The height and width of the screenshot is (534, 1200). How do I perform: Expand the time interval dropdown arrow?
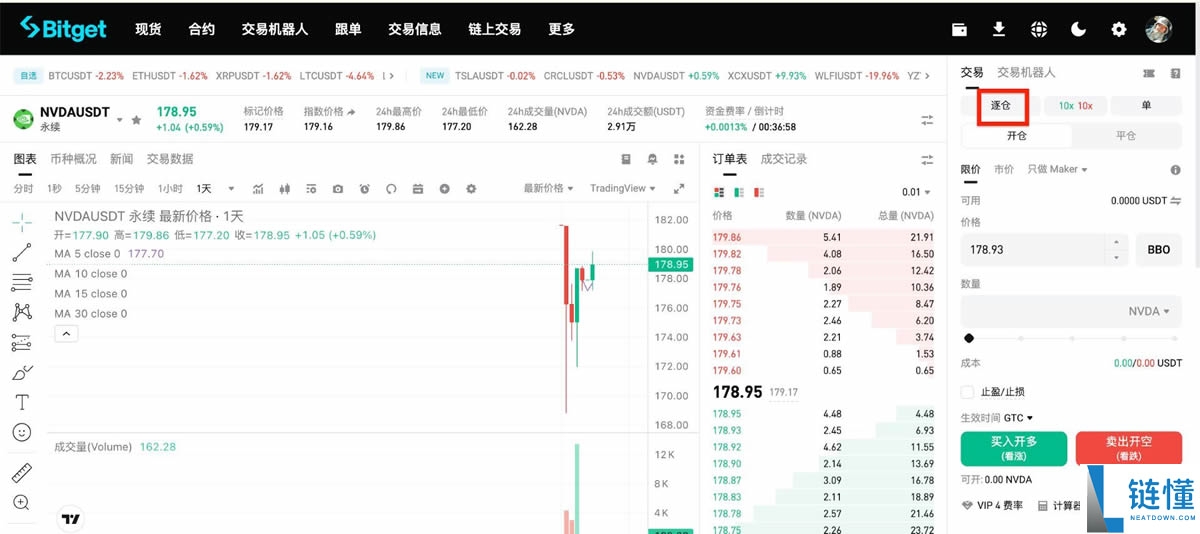point(231,188)
